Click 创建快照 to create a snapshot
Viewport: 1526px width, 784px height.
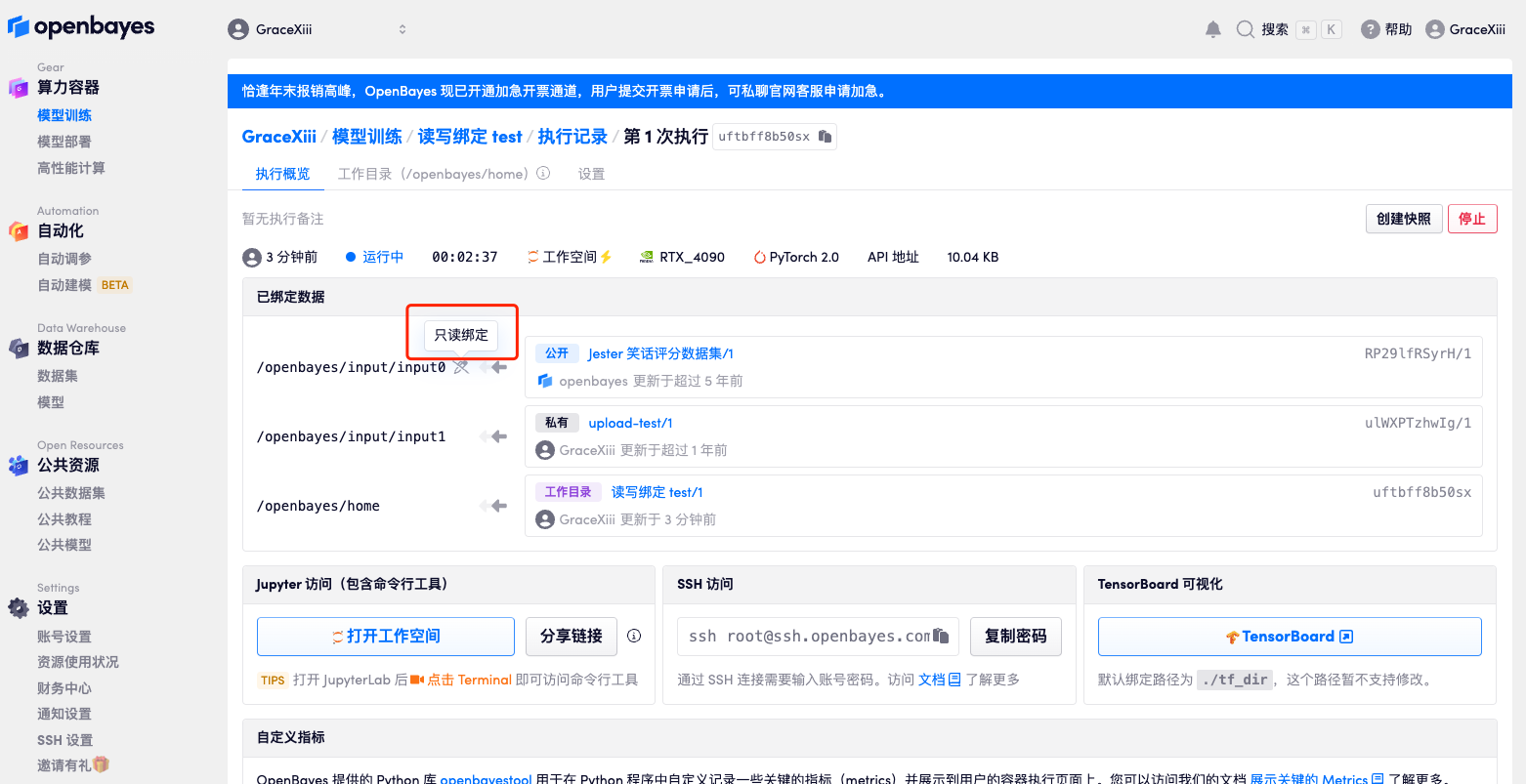click(1404, 219)
